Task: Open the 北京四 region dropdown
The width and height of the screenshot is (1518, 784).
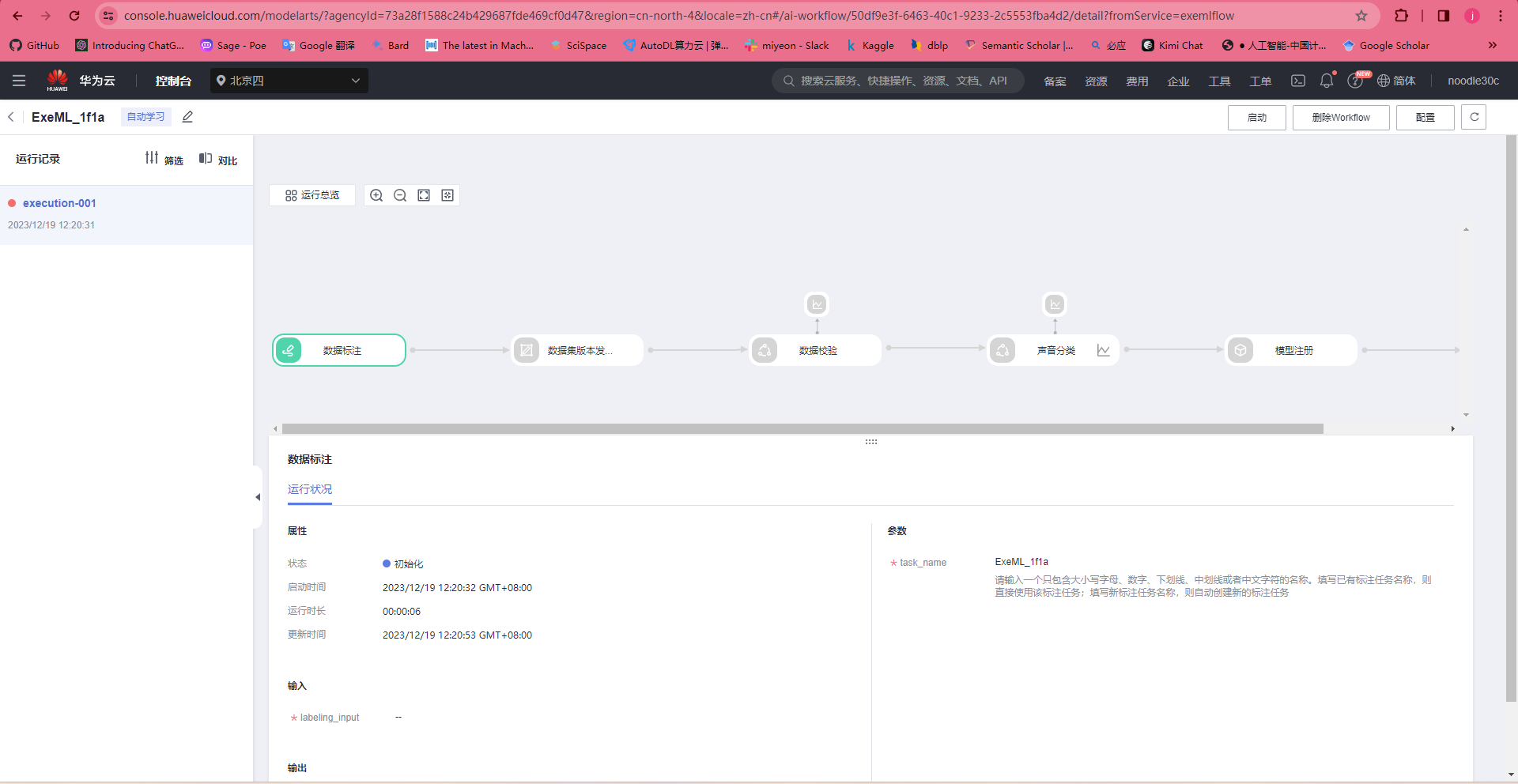Action: [289, 81]
